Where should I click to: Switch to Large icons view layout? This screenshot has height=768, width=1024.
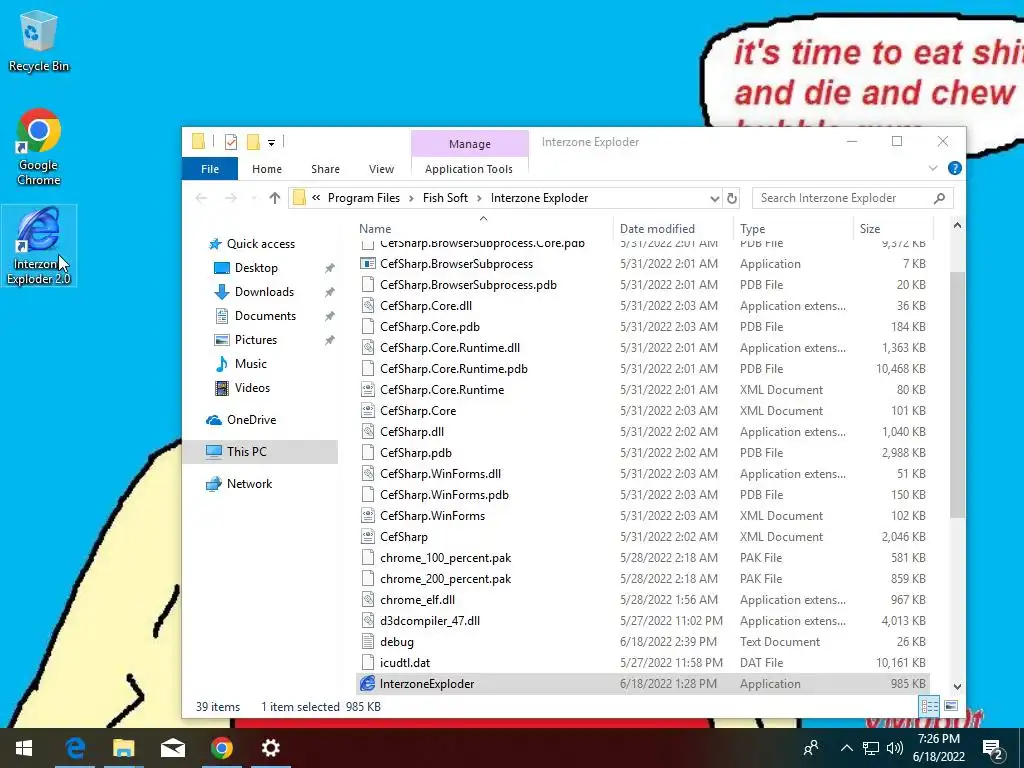tap(951, 706)
